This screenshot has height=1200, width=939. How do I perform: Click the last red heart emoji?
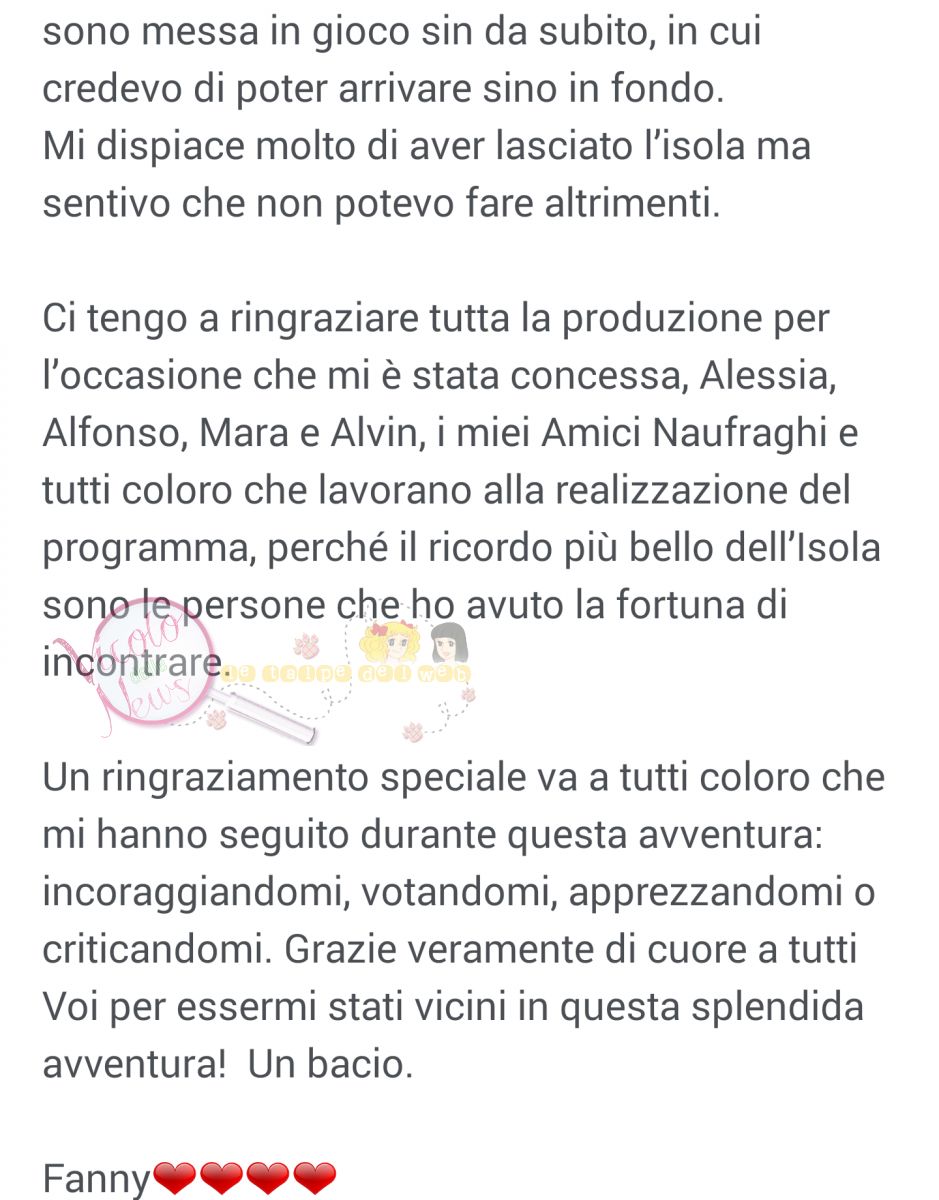[x=312, y=1180]
